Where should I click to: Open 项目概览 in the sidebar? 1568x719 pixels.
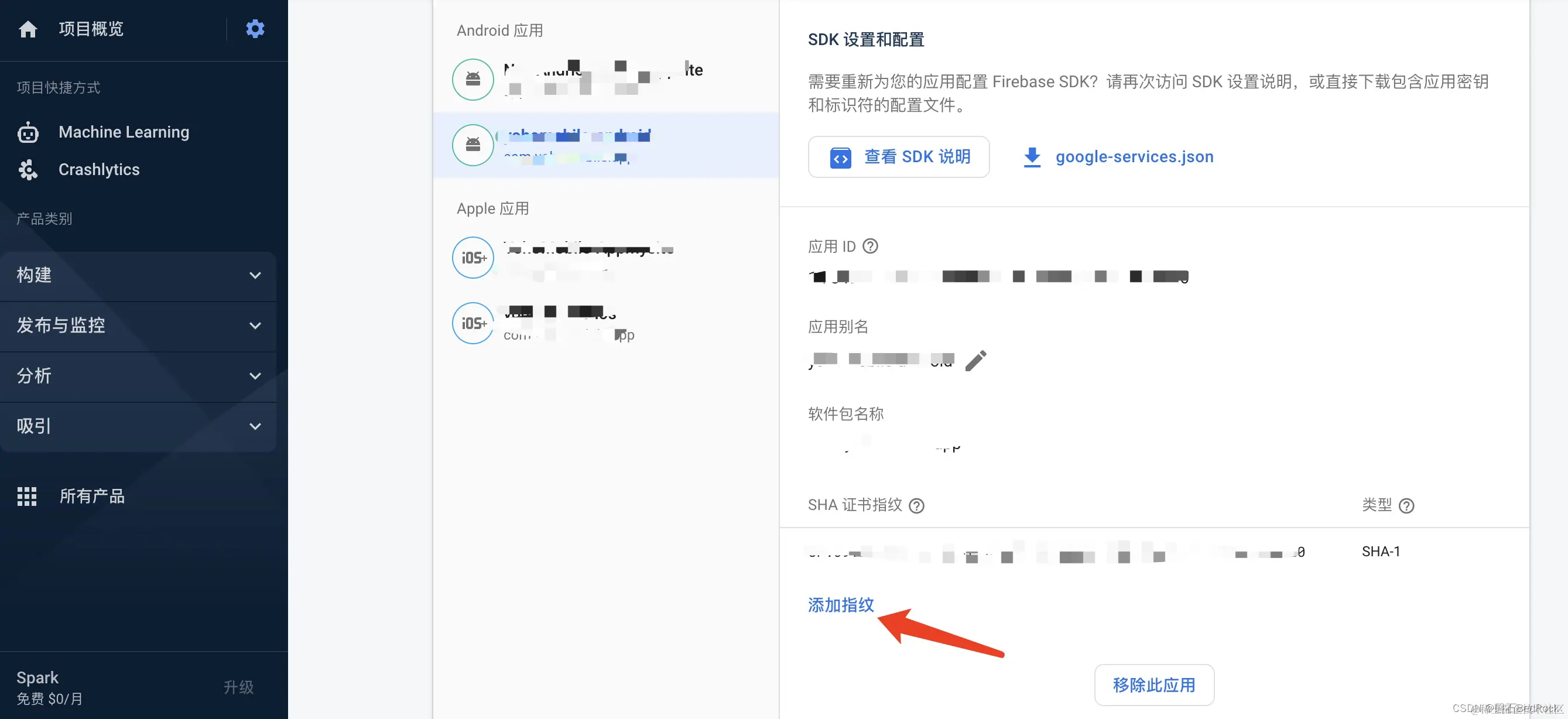coord(90,29)
